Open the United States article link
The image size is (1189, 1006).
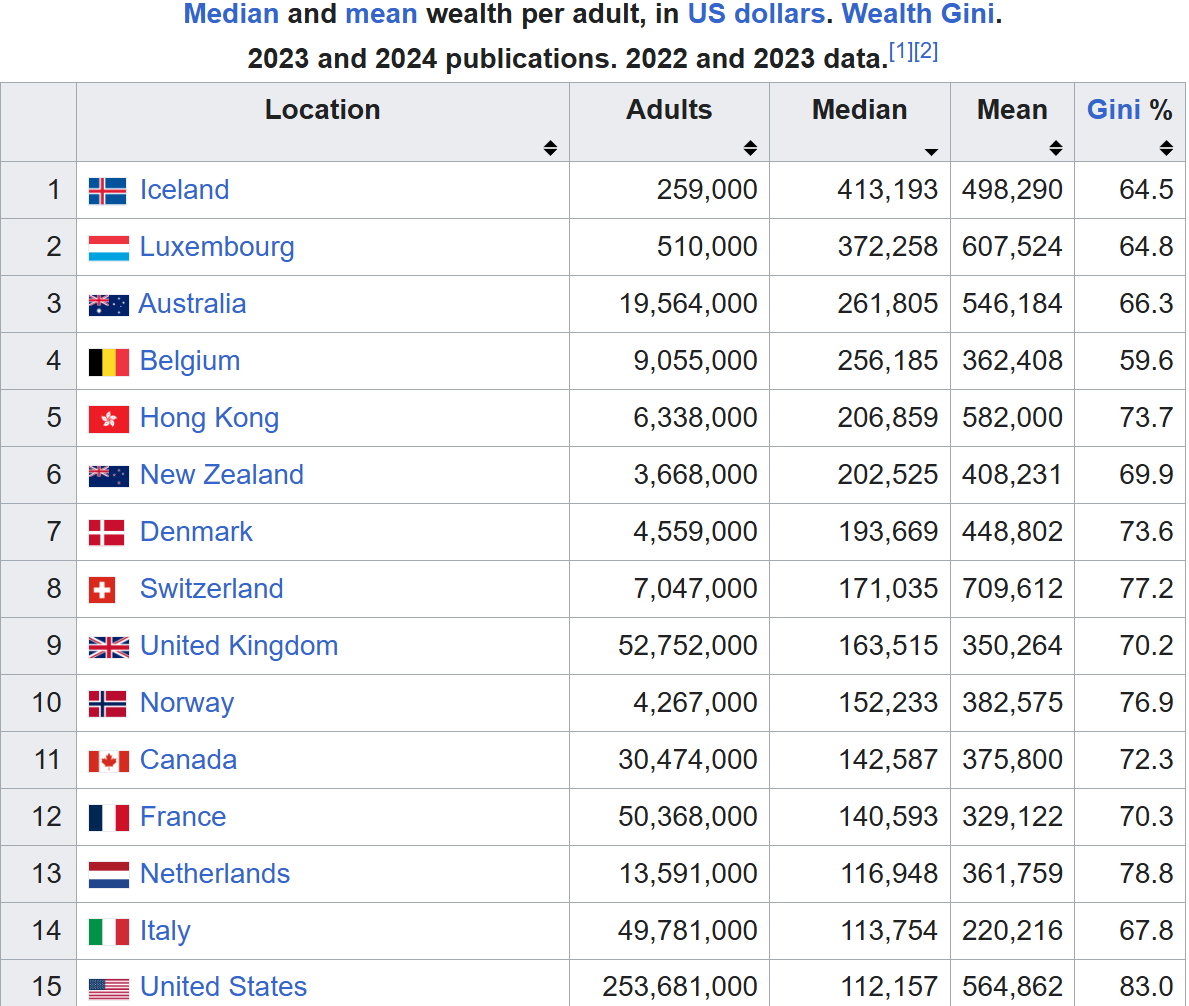pyautogui.click(x=224, y=987)
